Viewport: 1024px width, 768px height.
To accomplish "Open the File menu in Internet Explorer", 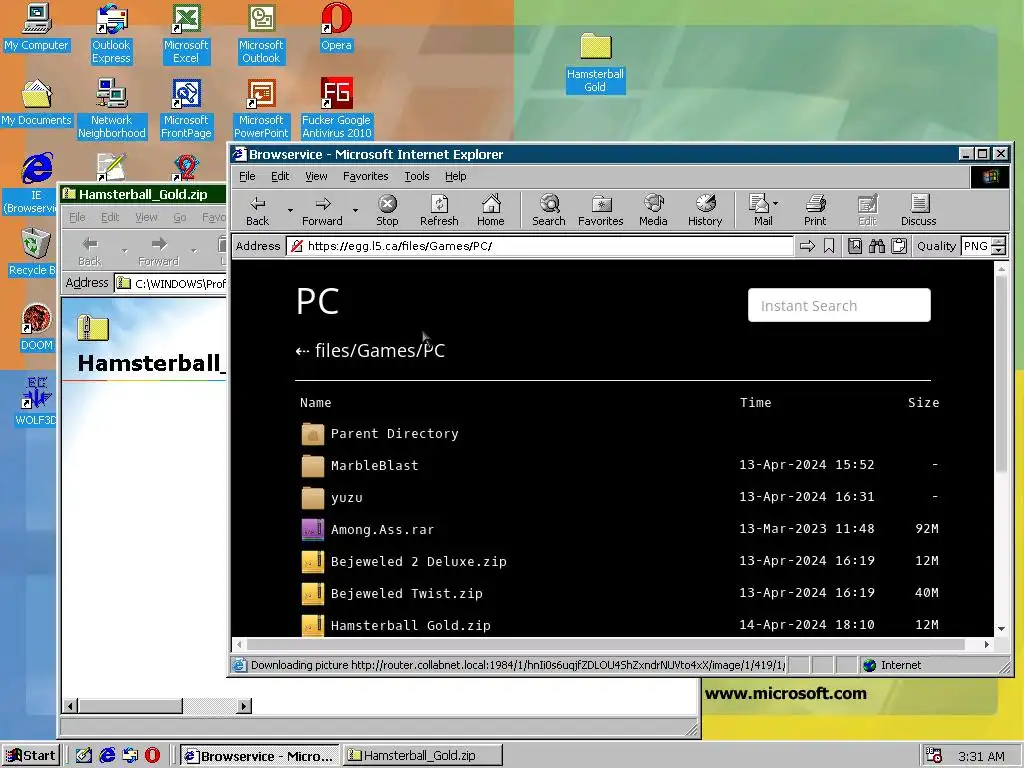I will (x=247, y=176).
